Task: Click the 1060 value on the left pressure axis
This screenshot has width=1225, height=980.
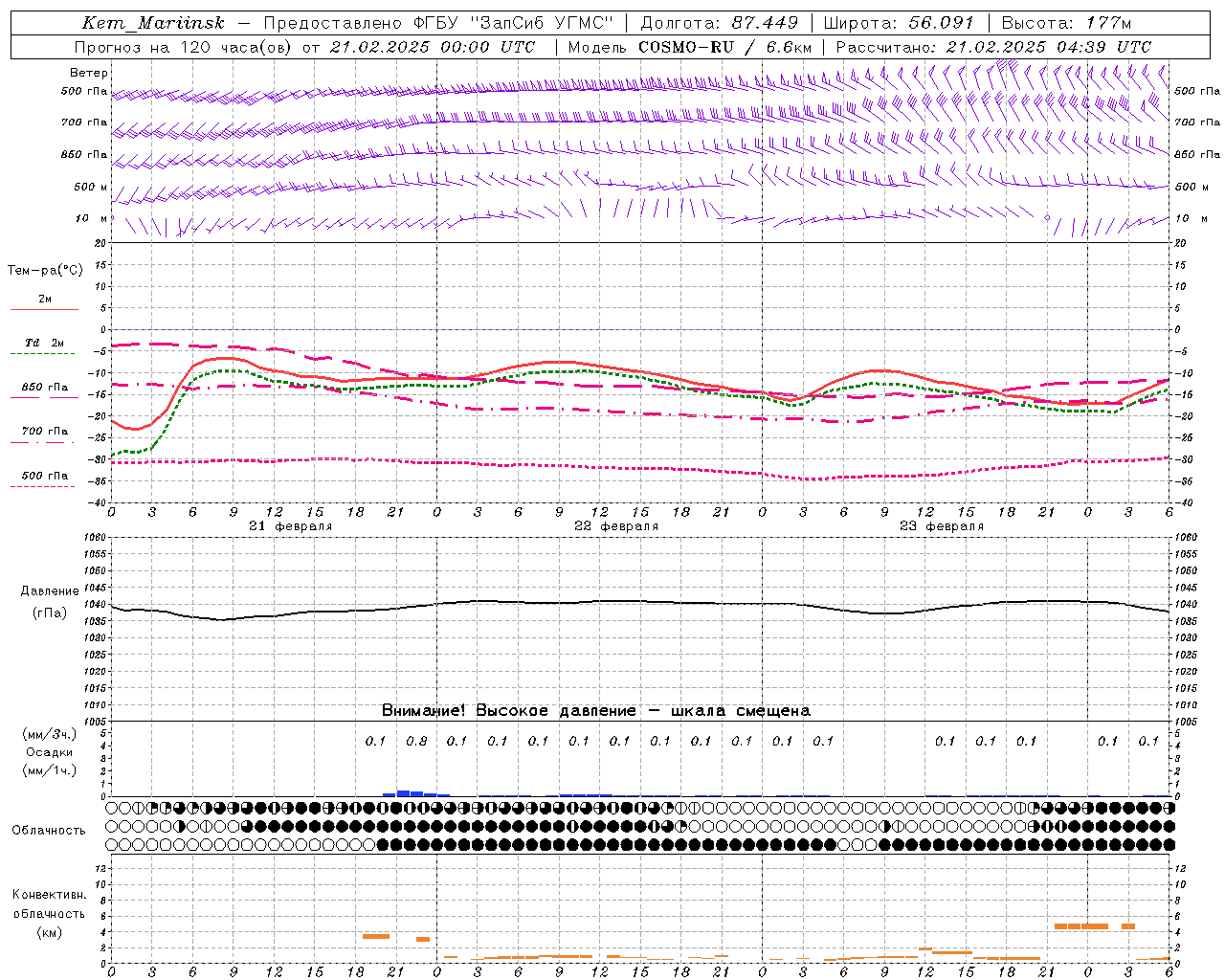Action: 97,538
